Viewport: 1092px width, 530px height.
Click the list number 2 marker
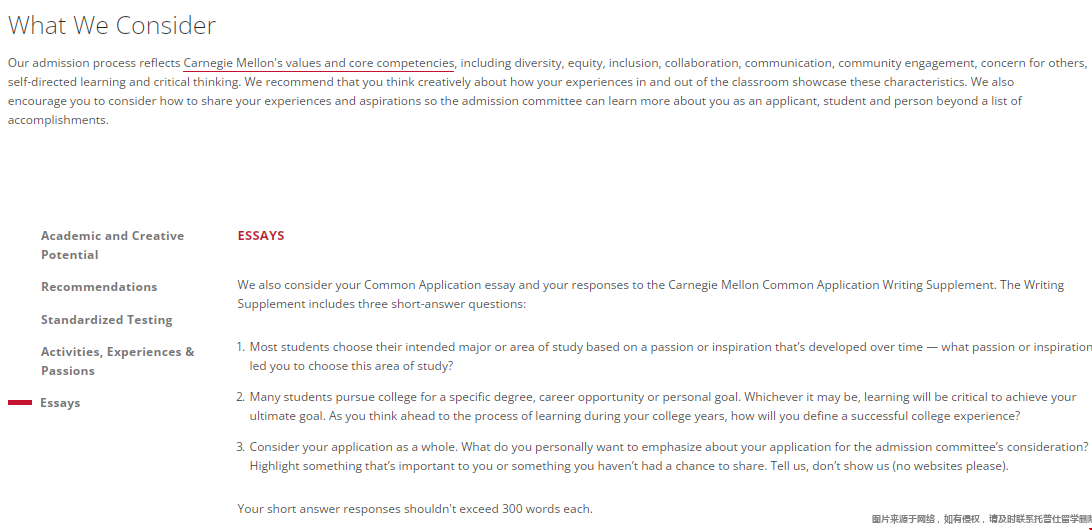pyautogui.click(x=241, y=397)
